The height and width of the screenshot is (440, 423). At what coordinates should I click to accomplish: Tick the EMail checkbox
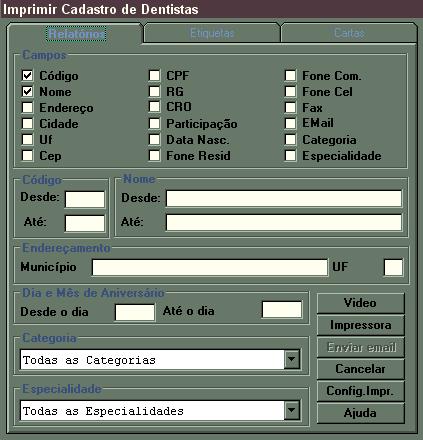(290, 123)
